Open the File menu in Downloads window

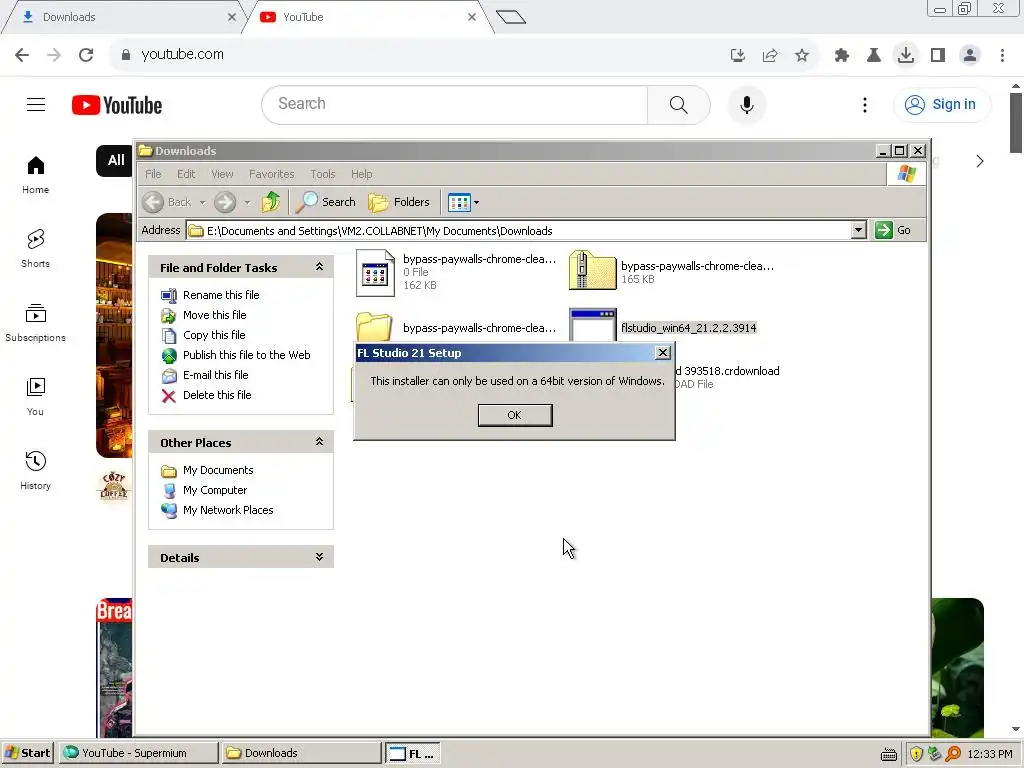153,174
